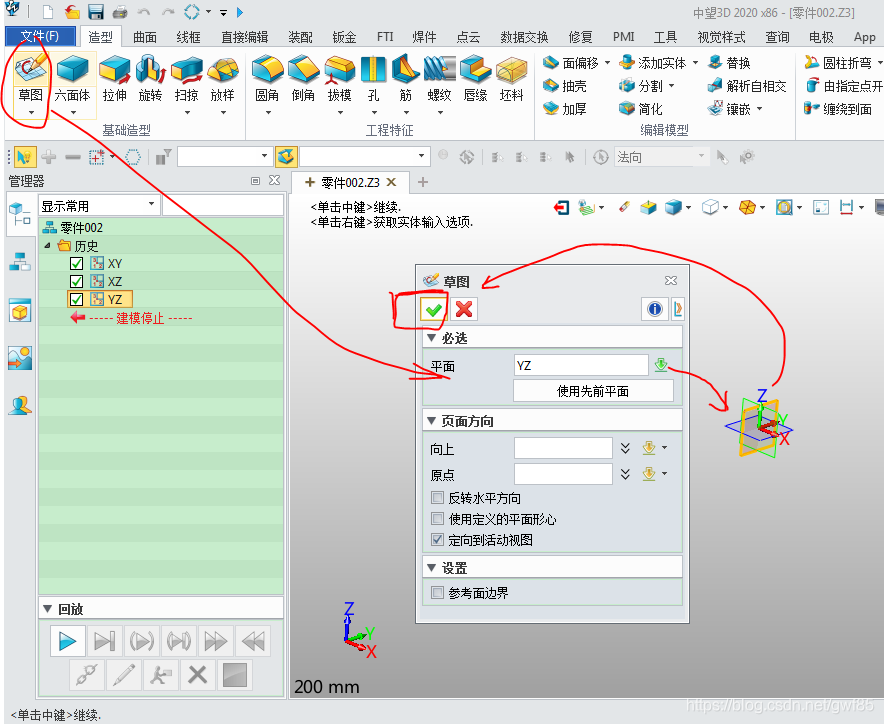Toggle visibility checkbox for XY plane

(77, 264)
